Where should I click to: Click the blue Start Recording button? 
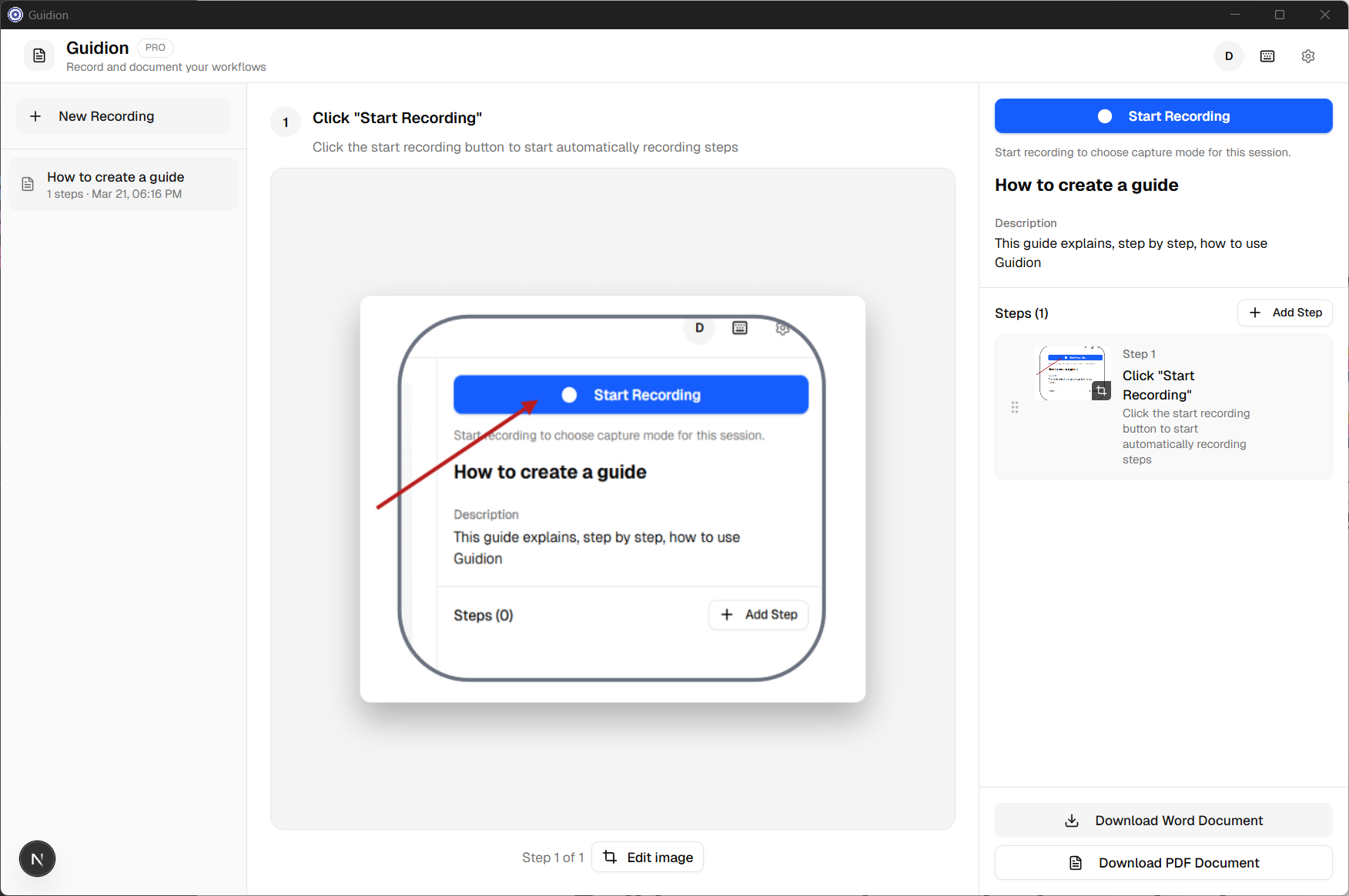(x=1163, y=116)
